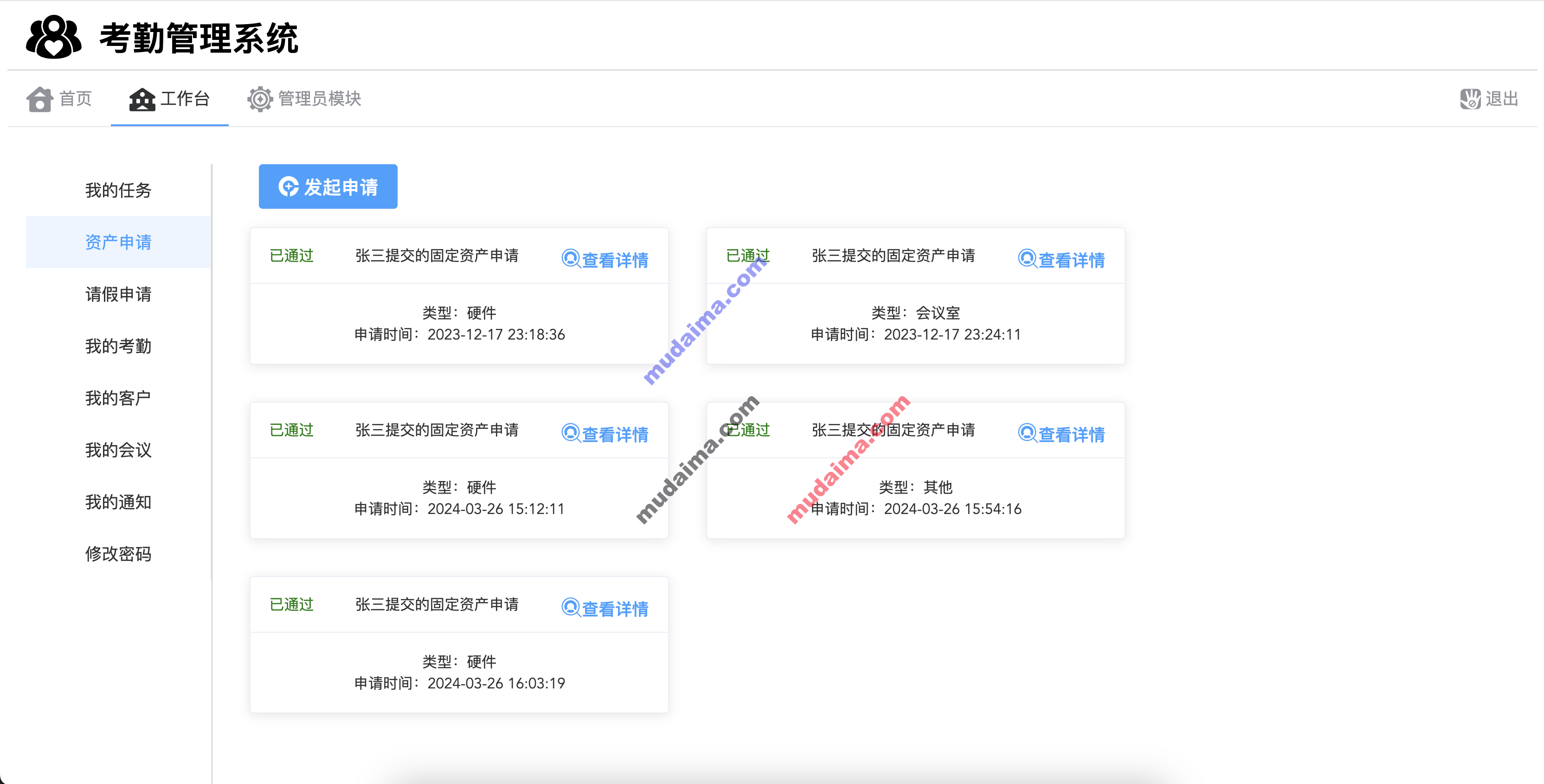Viewport: 1544px width, 784px height.
Task: Click magnifier icon for 其他 application
Action: click(1027, 433)
